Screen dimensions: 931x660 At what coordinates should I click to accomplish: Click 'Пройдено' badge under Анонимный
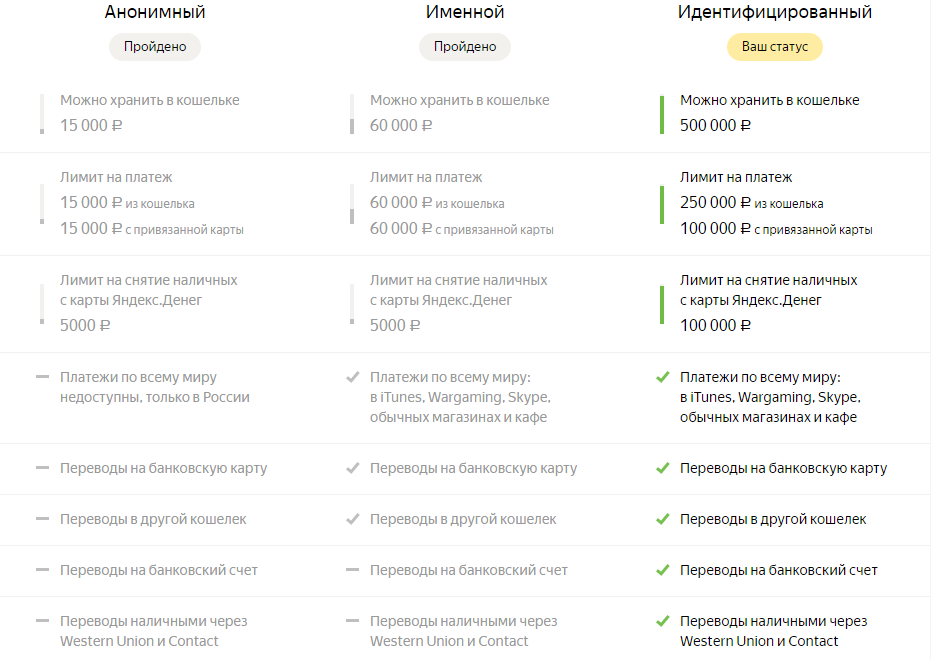(155, 47)
